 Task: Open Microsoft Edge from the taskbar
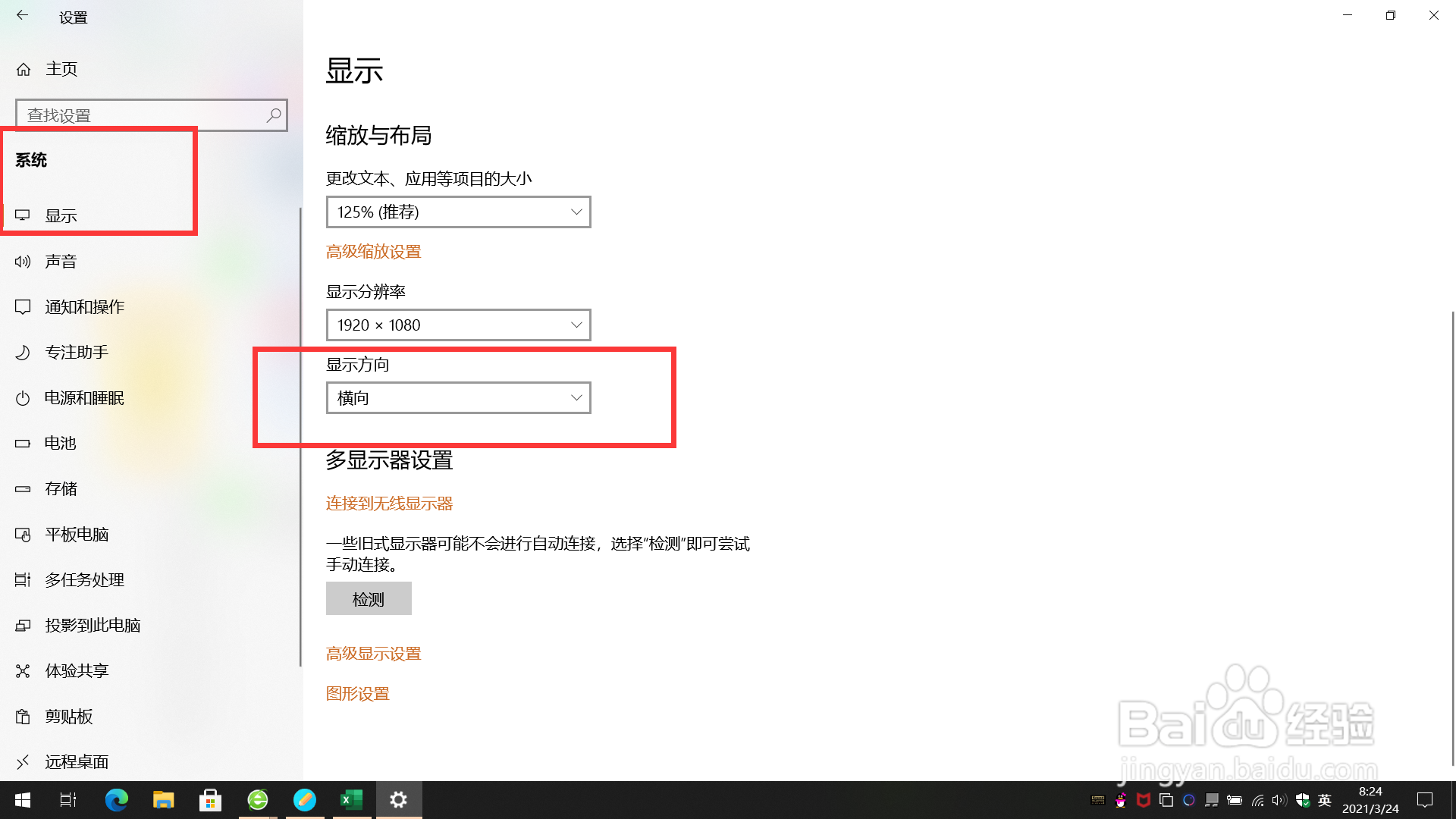(116, 799)
